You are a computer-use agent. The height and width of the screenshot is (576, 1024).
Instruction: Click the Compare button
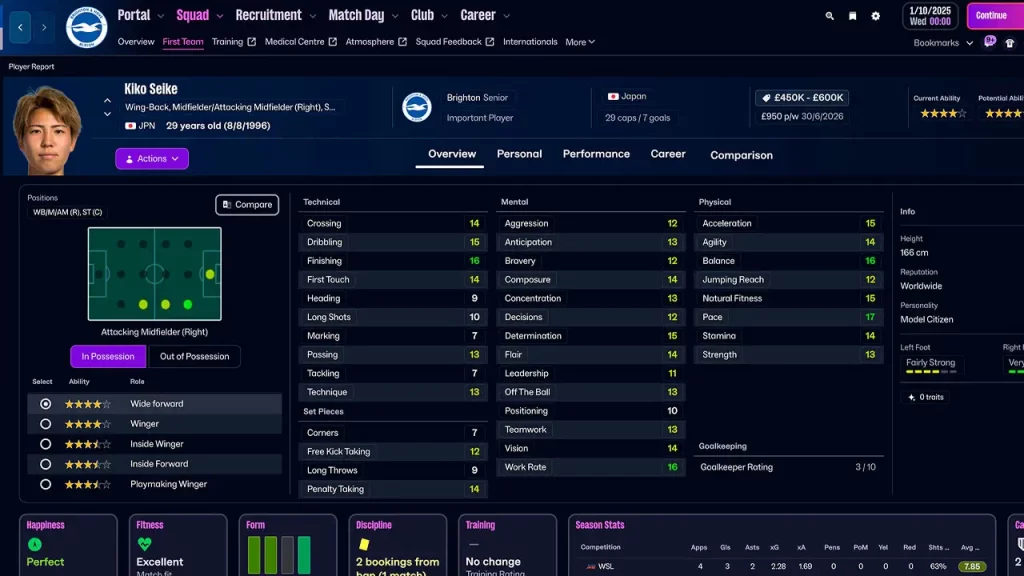click(x=247, y=204)
